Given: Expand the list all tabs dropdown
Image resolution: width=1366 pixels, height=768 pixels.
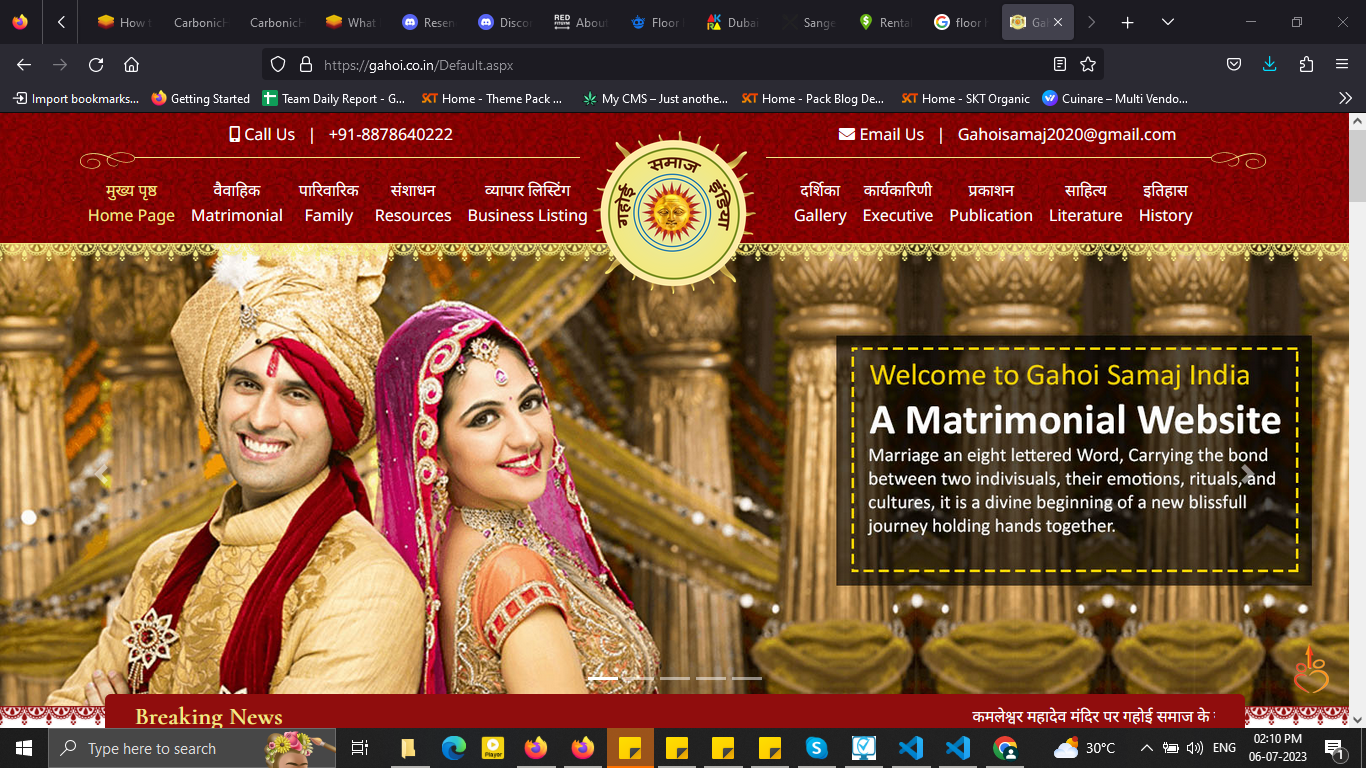Looking at the screenshot, I should 1167,22.
